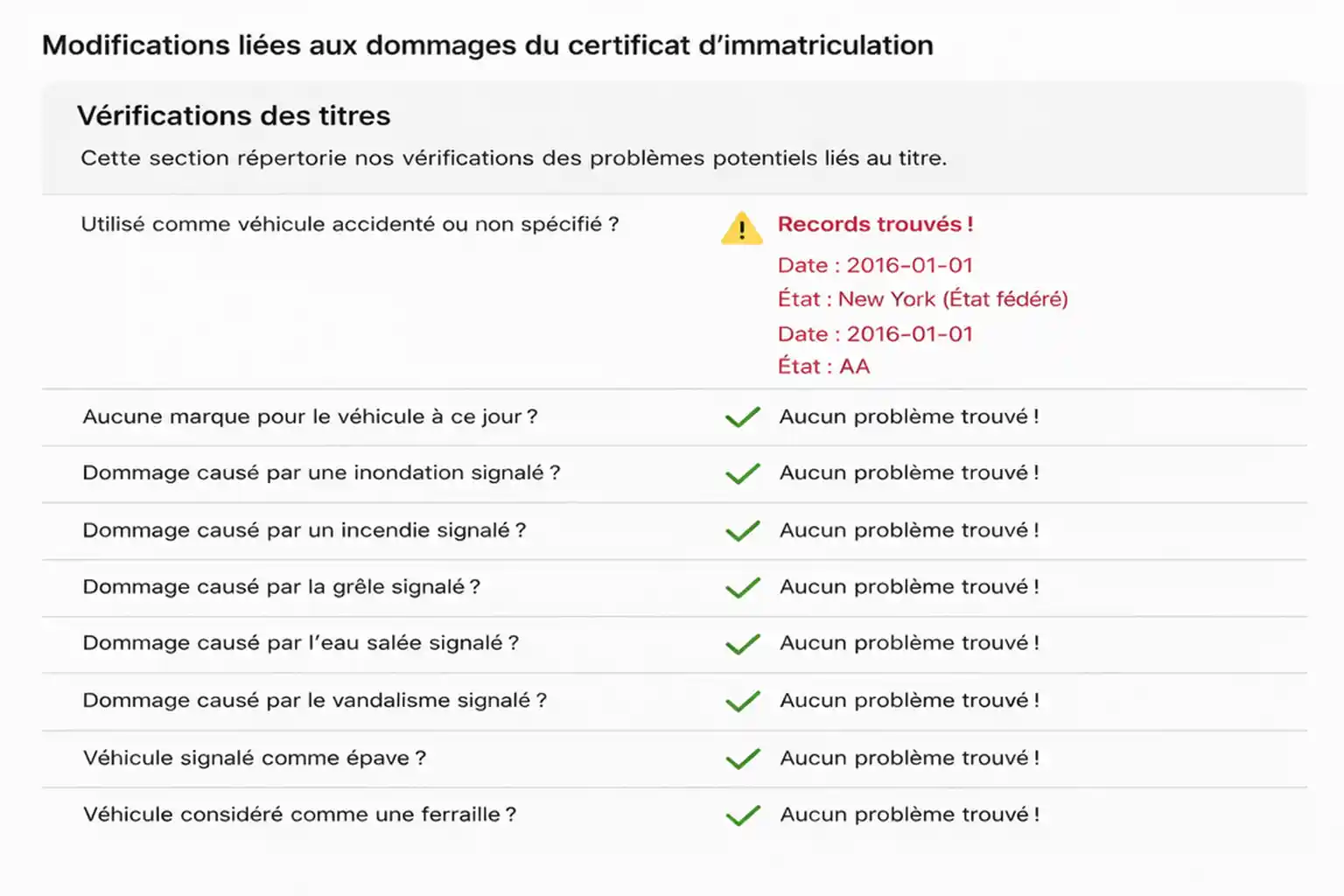
Task: Click 'Aucun problème trouvé' in the vandalisme row
Action: pyautogui.click(x=909, y=701)
